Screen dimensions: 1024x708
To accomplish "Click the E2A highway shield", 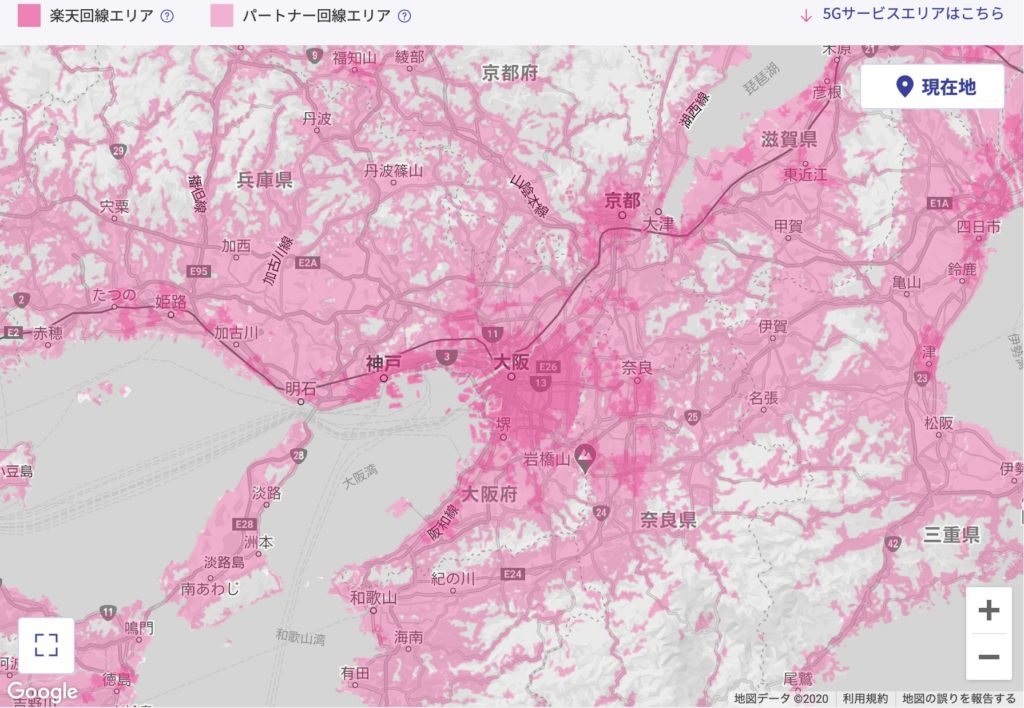I will (x=308, y=263).
